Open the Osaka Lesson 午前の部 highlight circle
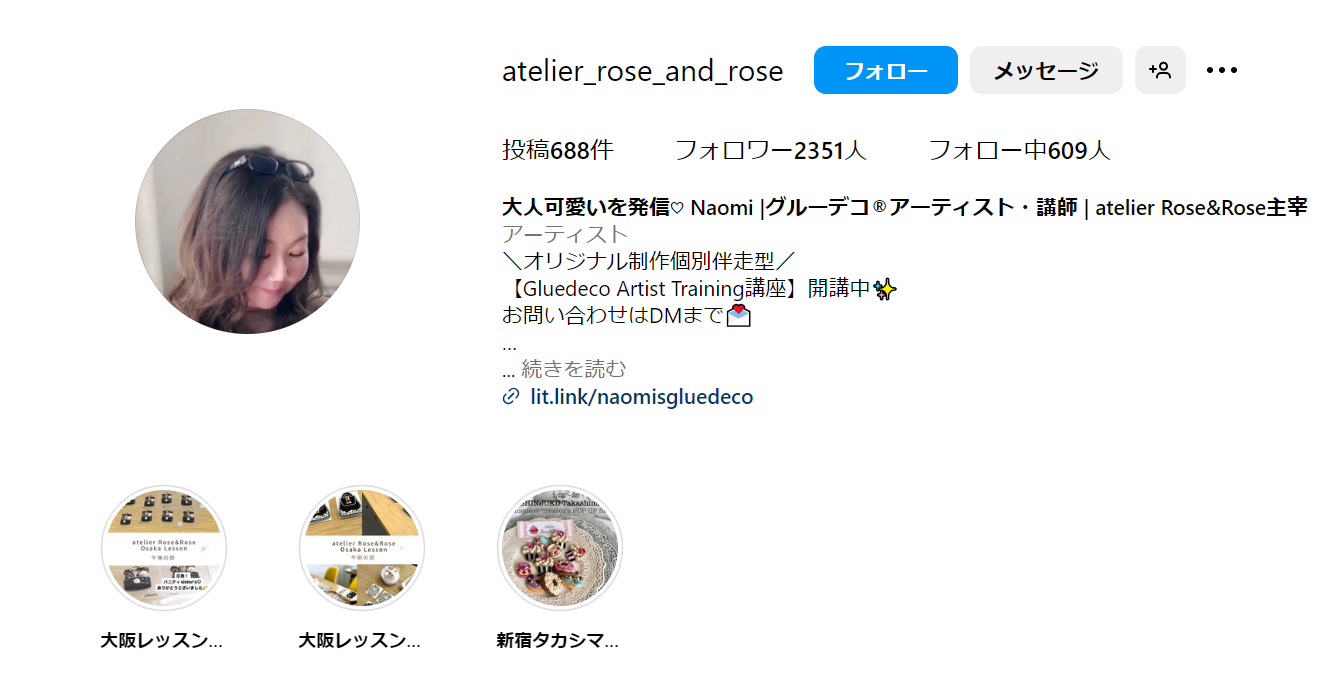The width and height of the screenshot is (1341, 694). click(x=362, y=548)
